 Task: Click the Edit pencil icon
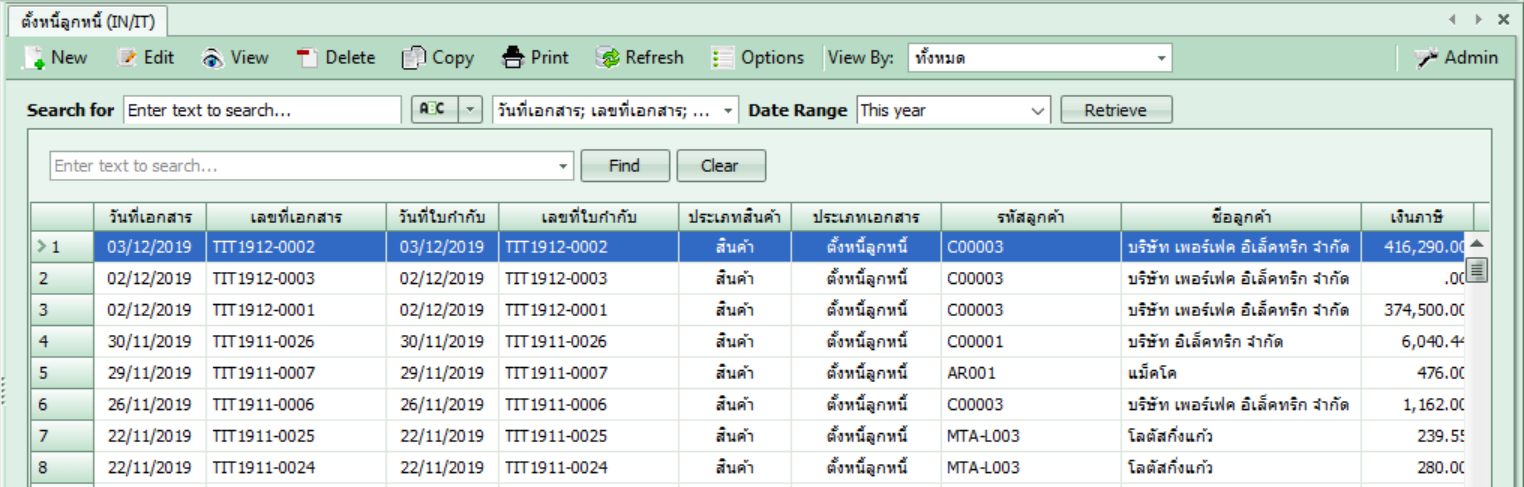pyautogui.click(x=127, y=58)
